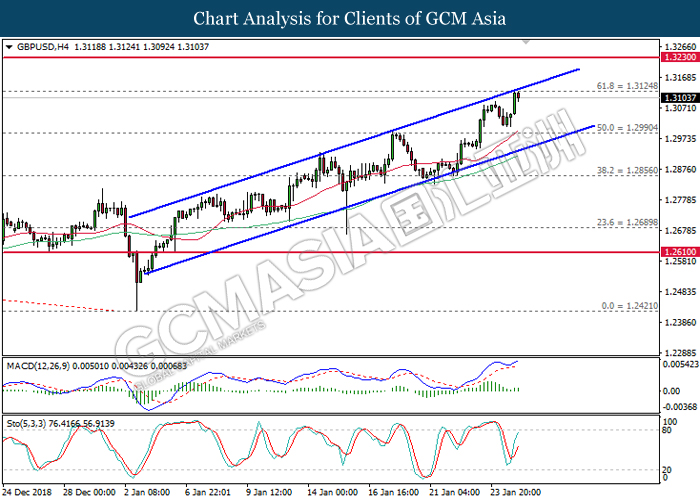Click the 2 Jan 08:00 time label
The width and height of the screenshot is (700, 500).
147,492
